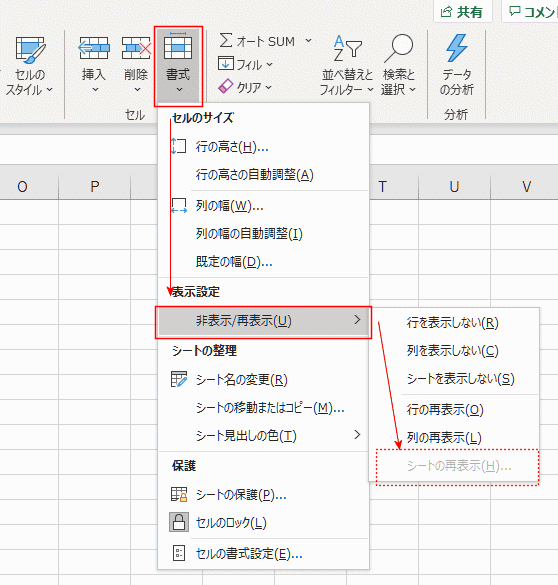Open the クリア dropdown

click(x=245, y=87)
